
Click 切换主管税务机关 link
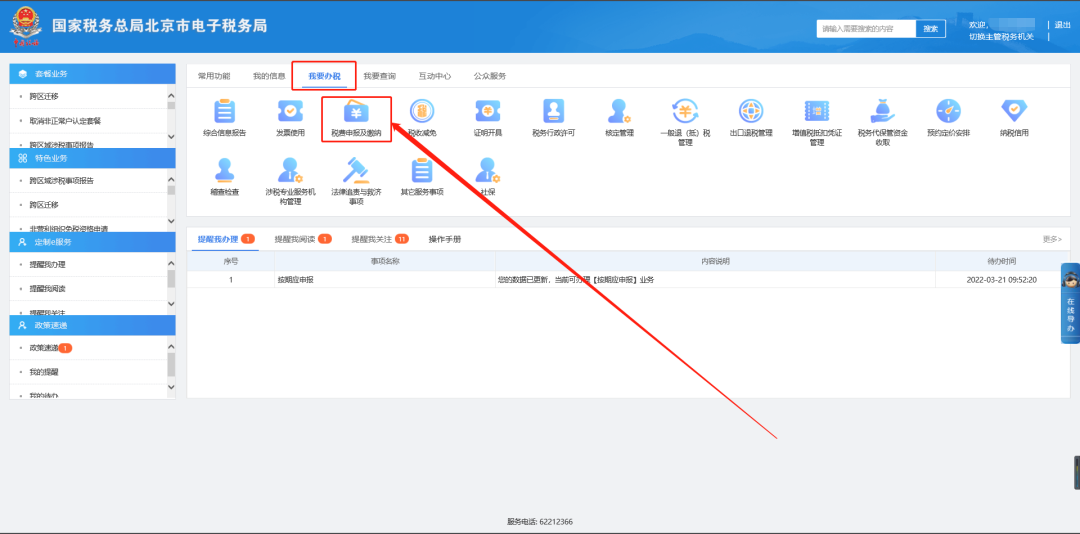coord(1002,37)
